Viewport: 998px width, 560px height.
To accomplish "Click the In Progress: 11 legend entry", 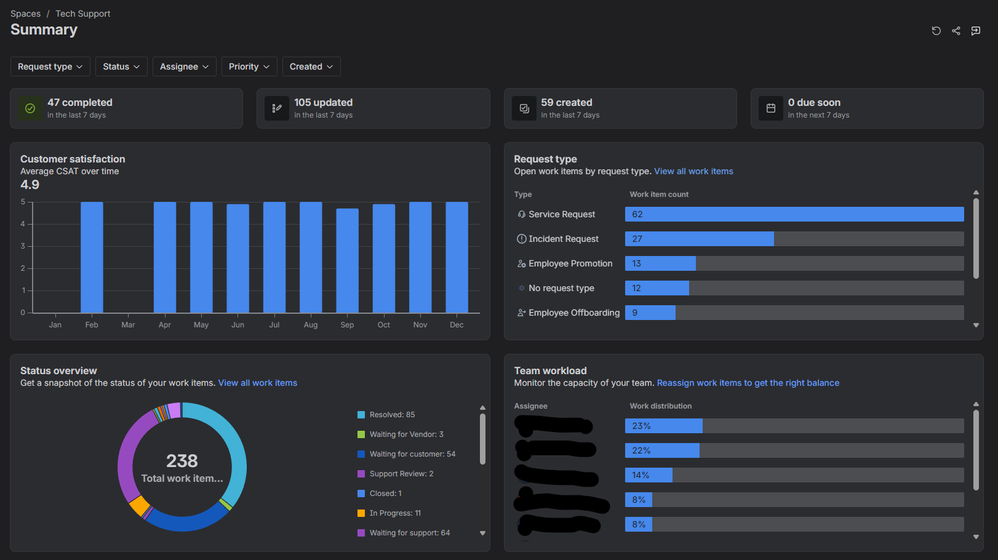I will coord(390,514).
